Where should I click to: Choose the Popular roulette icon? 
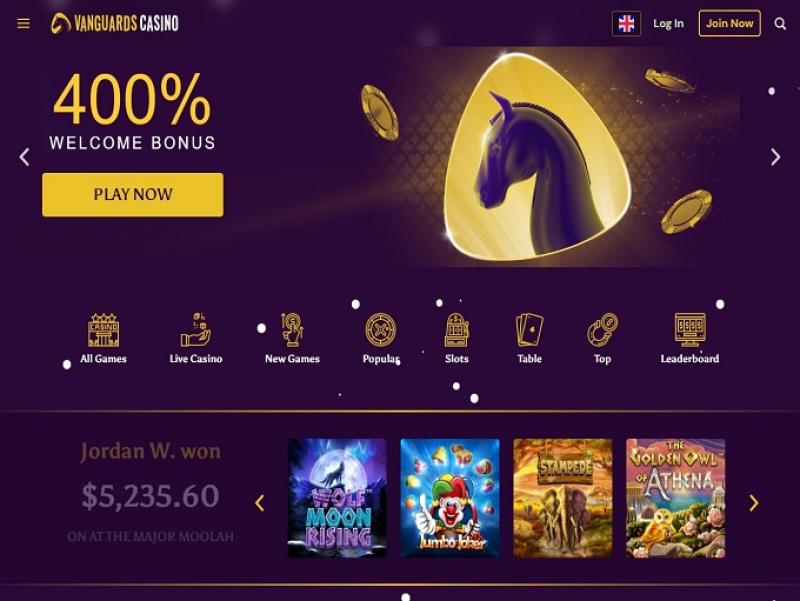pos(381,330)
